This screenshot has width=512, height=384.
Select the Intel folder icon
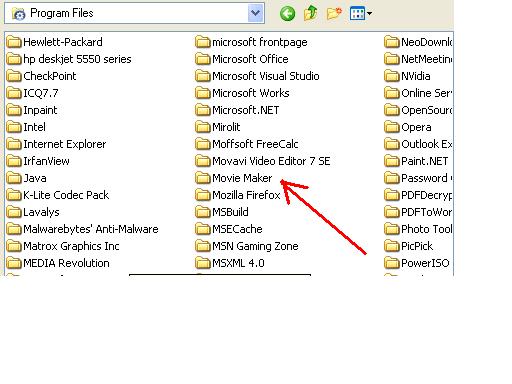tap(14, 127)
